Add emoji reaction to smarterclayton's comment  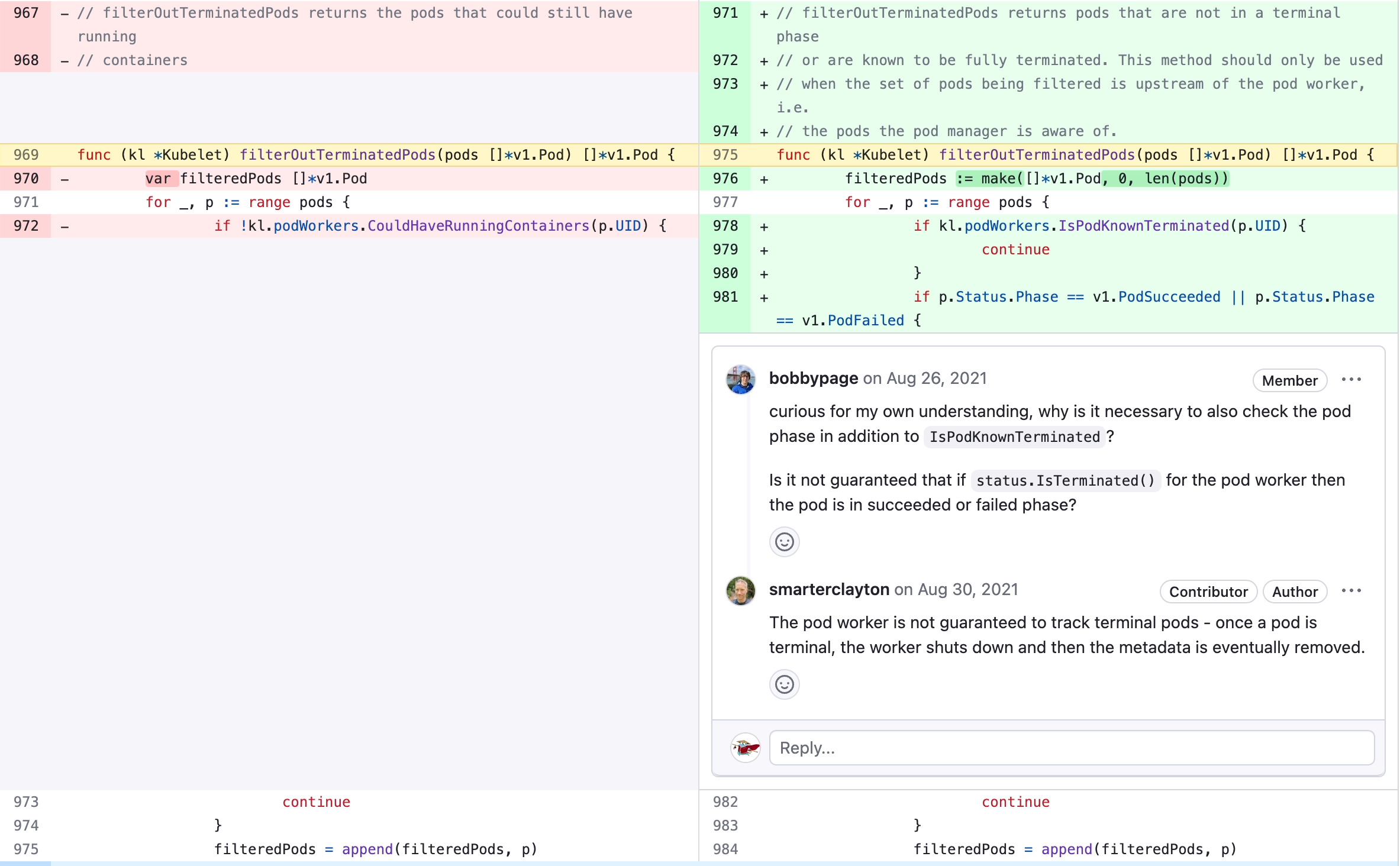[784, 684]
